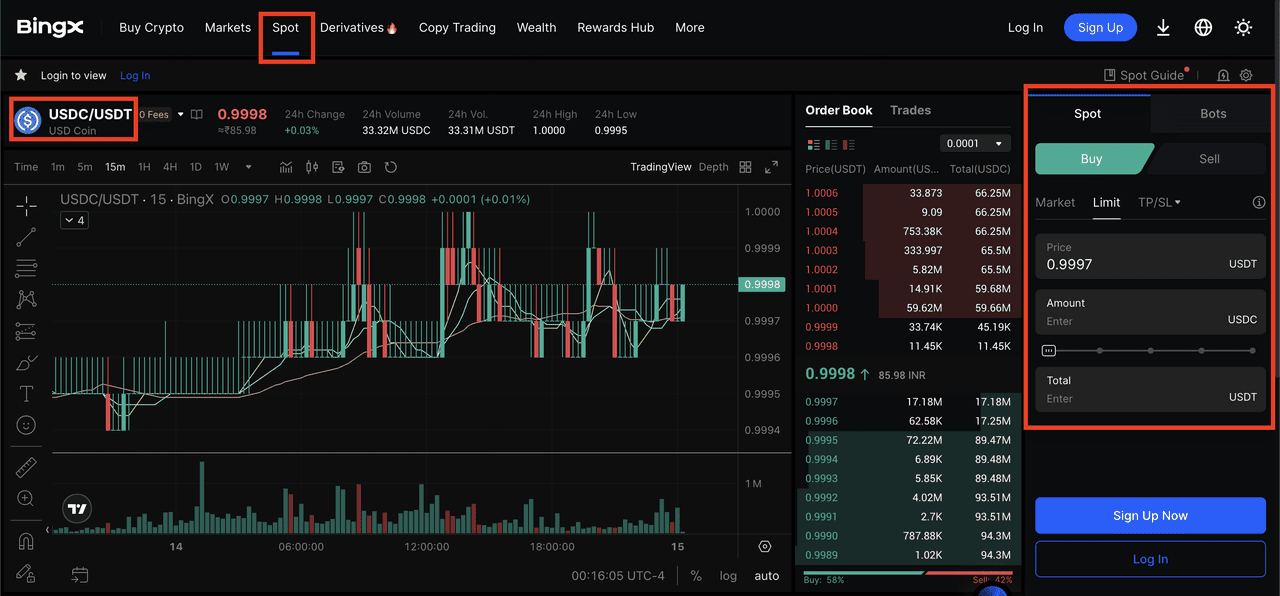Toggle the magnet snap mode
Screen dimensions: 1280x596
click(26, 541)
